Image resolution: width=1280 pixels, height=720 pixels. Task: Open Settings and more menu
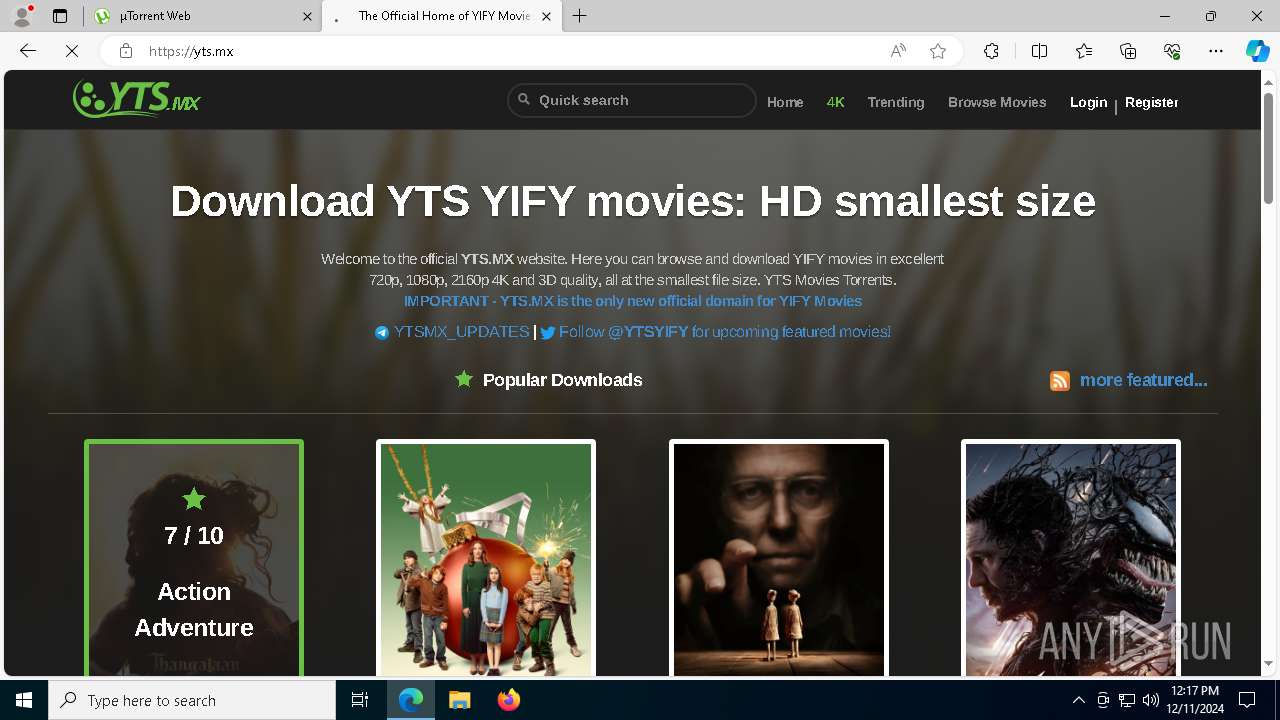[x=1216, y=51]
